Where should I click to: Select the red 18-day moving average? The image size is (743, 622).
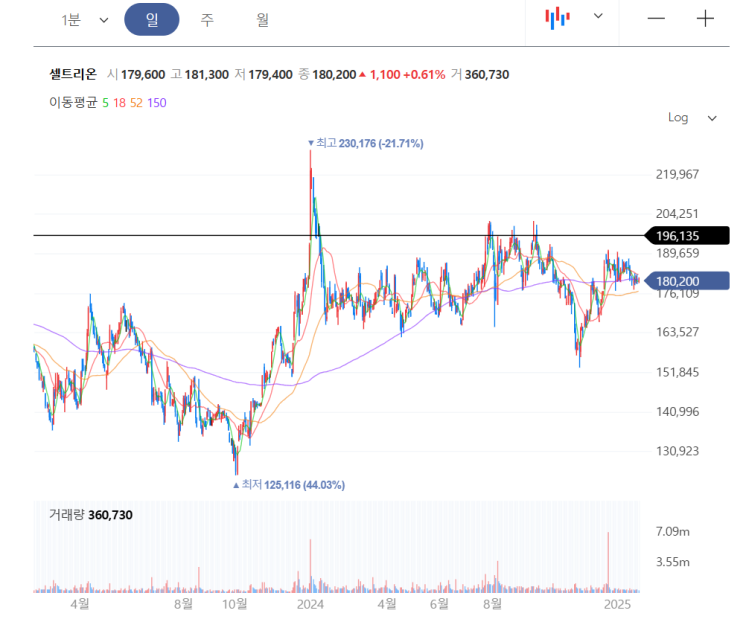pos(119,103)
